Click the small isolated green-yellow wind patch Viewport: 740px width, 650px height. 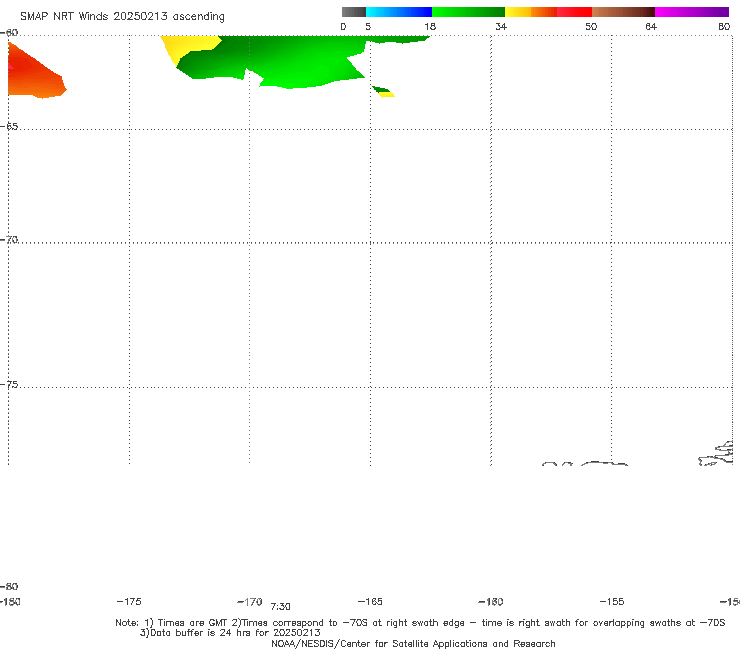(383, 92)
